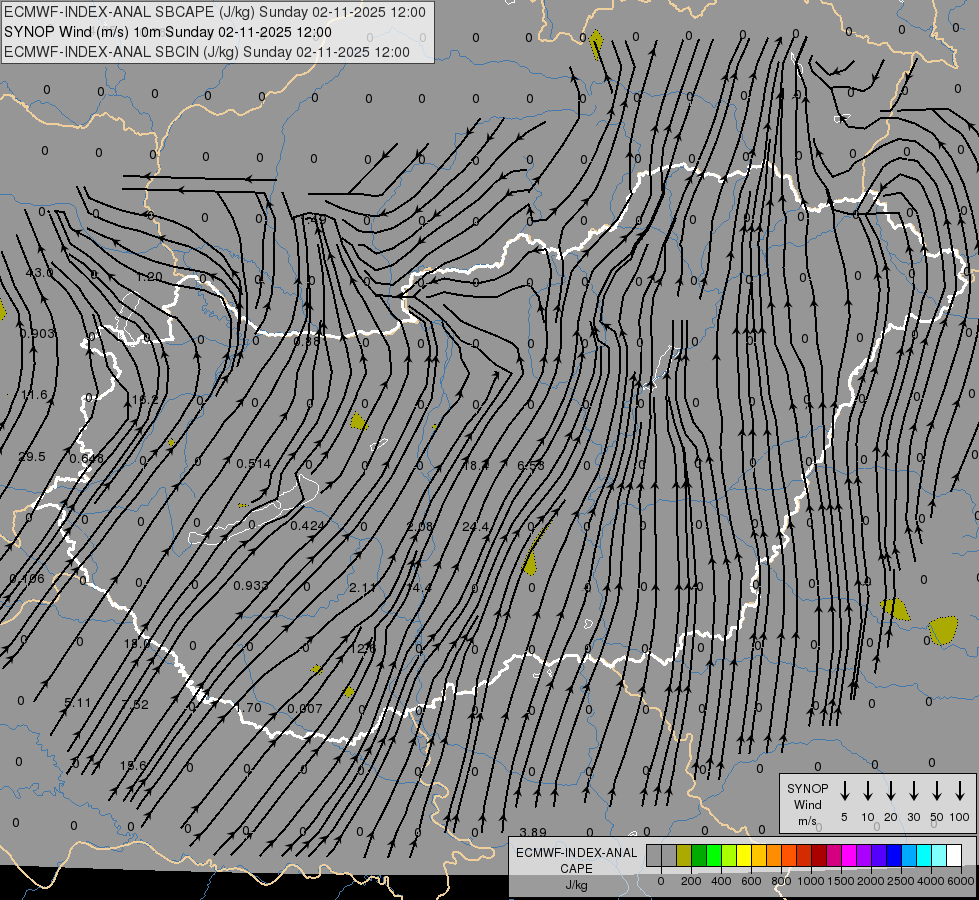Pick the dark red CAPE legend swatch
This screenshot has width=979, height=900.
(819, 855)
